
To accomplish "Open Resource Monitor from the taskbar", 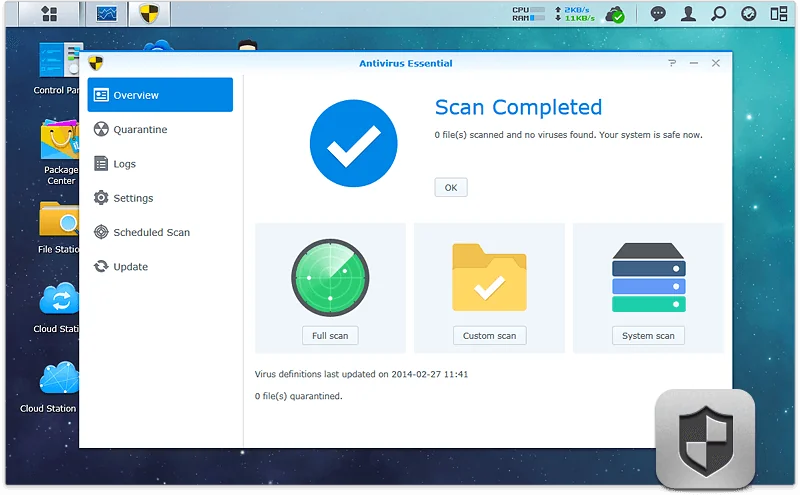I will 107,14.
